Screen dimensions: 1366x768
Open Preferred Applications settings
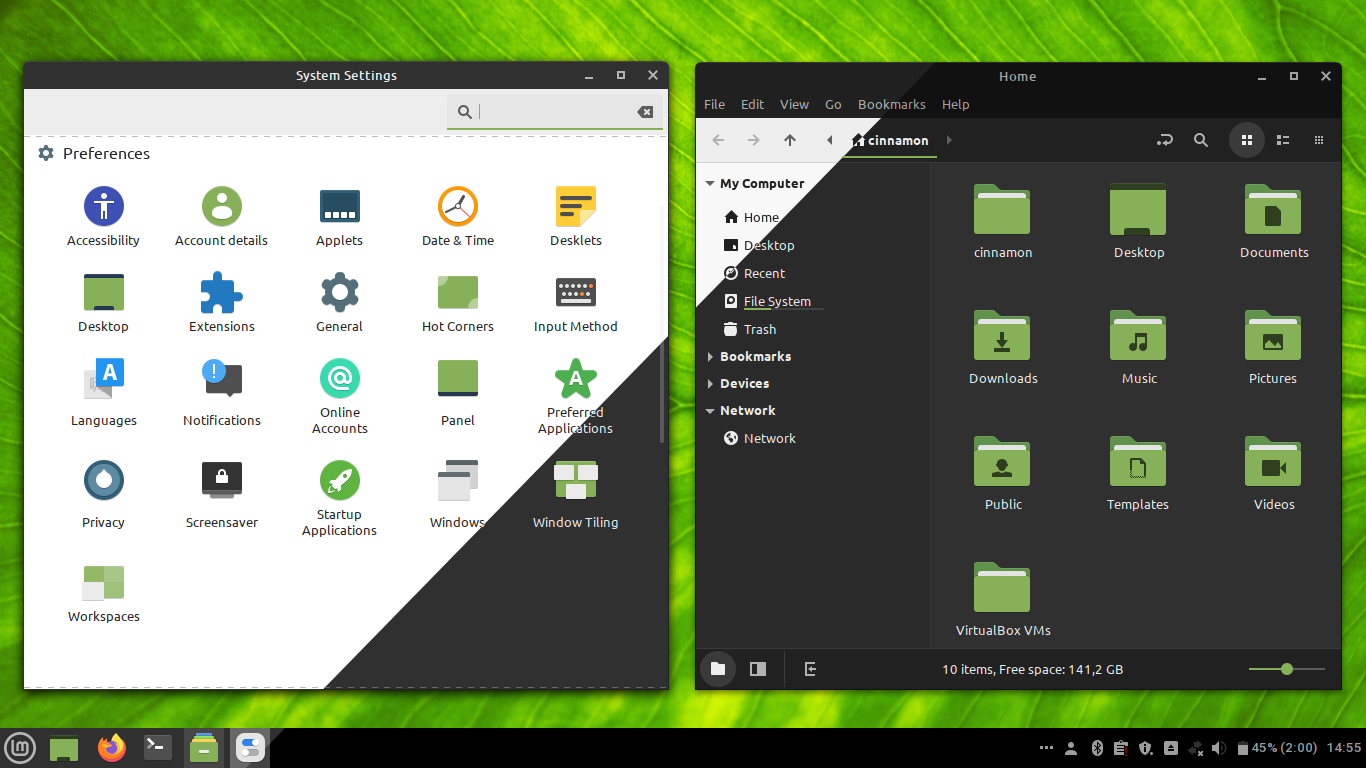click(x=575, y=397)
